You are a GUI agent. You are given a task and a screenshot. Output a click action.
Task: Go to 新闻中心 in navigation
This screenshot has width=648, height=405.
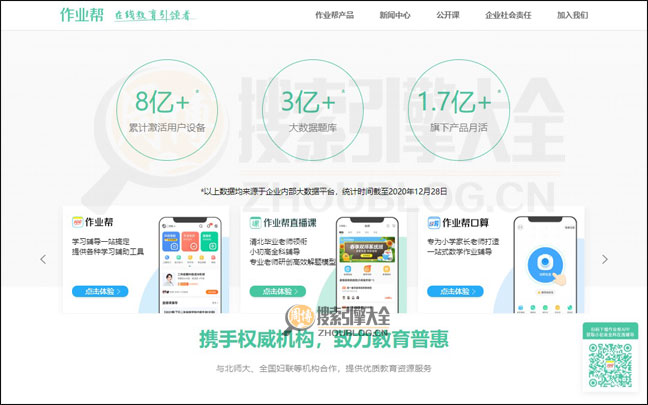pyautogui.click(x=395, y=15)
